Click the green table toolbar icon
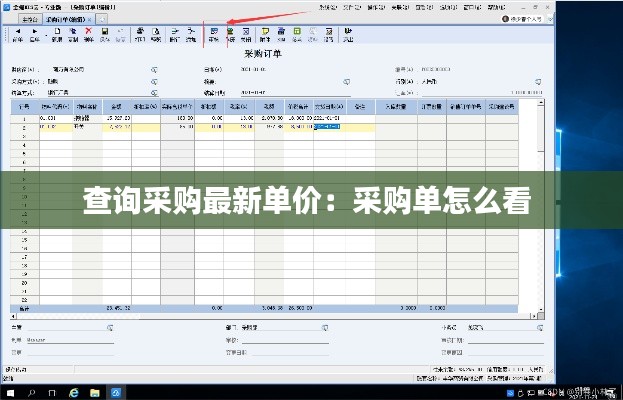623x400 pixels. [297, 35]
